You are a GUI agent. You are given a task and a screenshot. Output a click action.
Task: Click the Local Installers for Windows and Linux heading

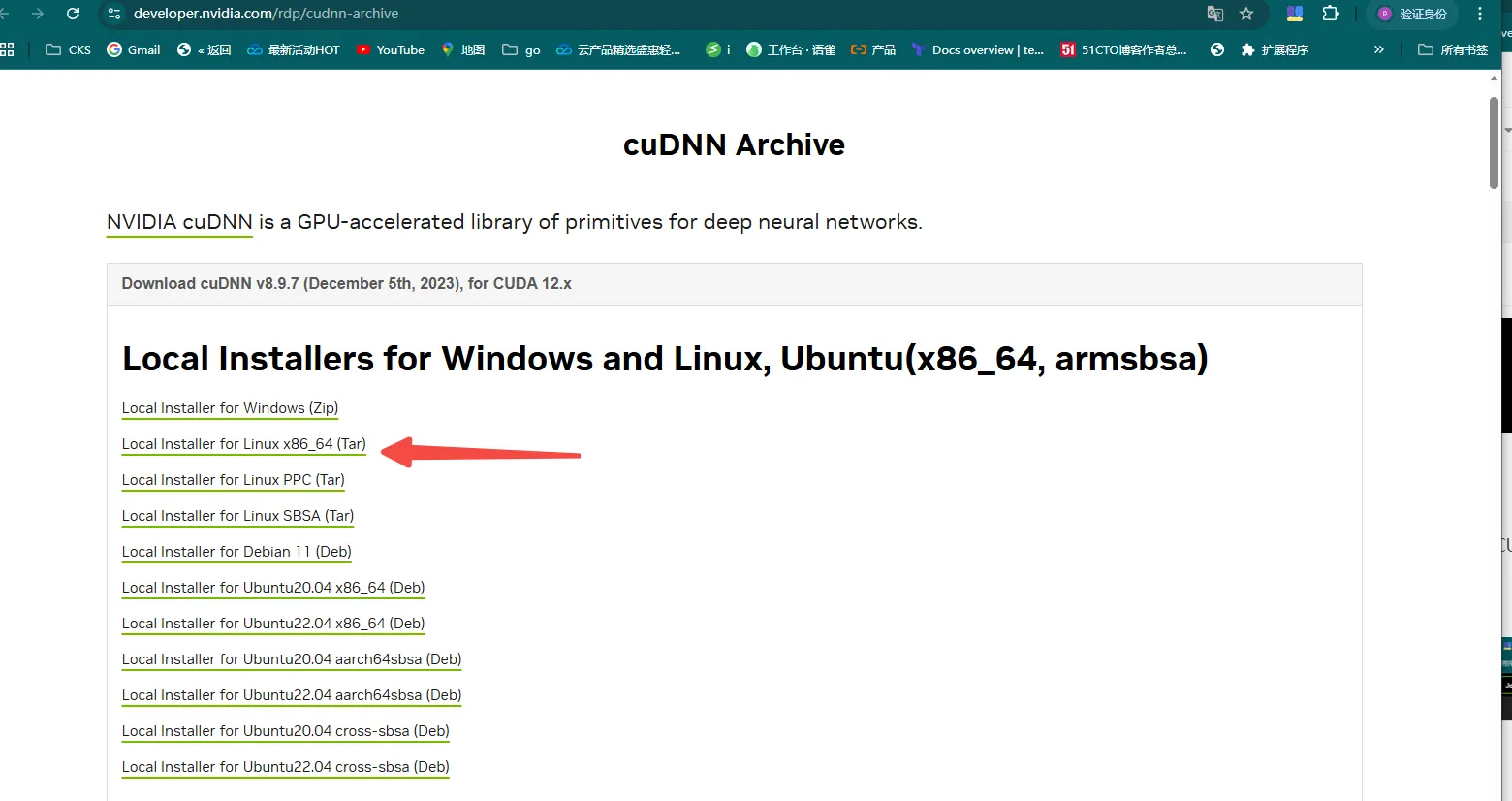coord(665,359)
